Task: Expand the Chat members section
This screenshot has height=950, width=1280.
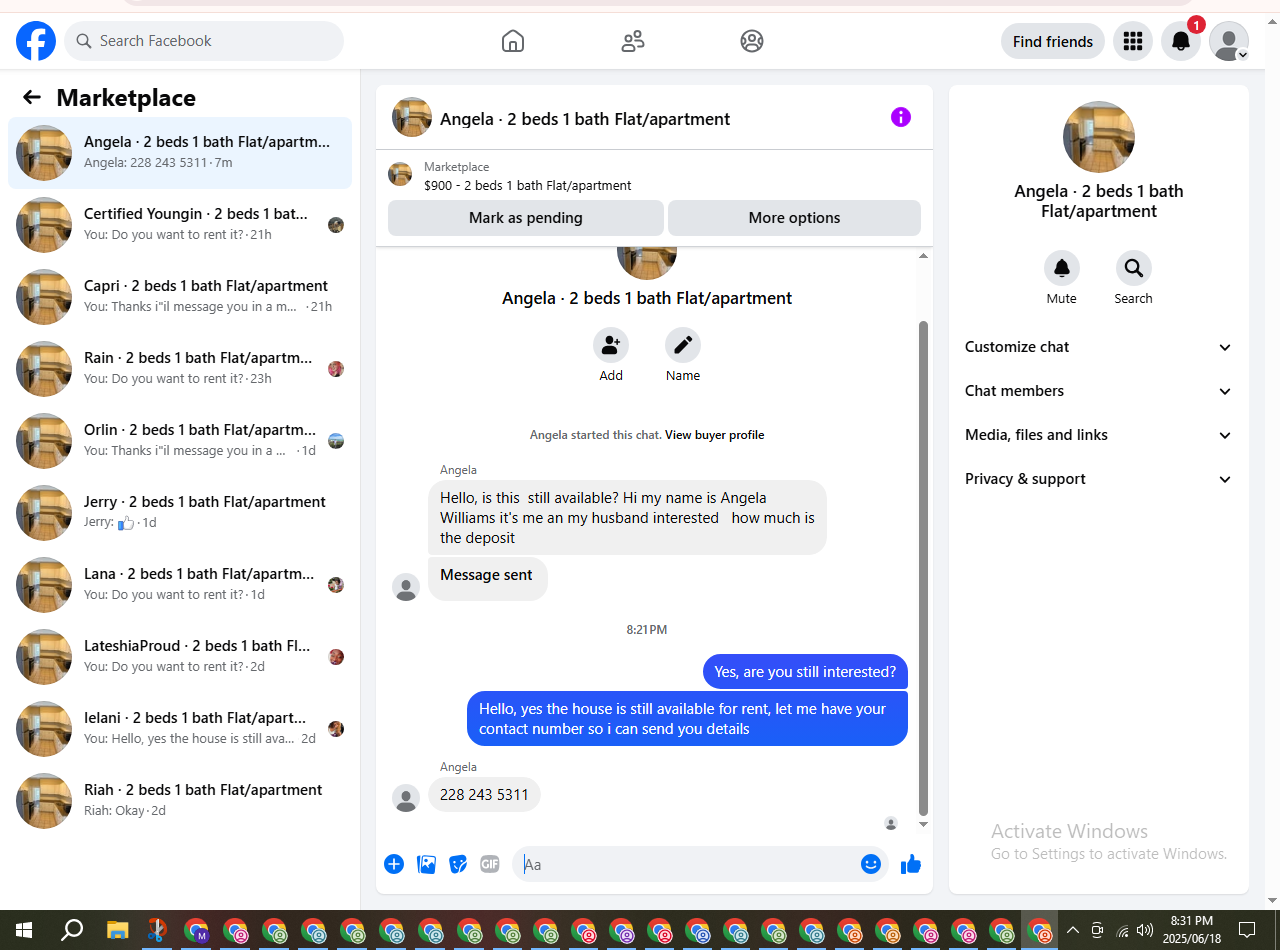Action: pos(1099,391)
